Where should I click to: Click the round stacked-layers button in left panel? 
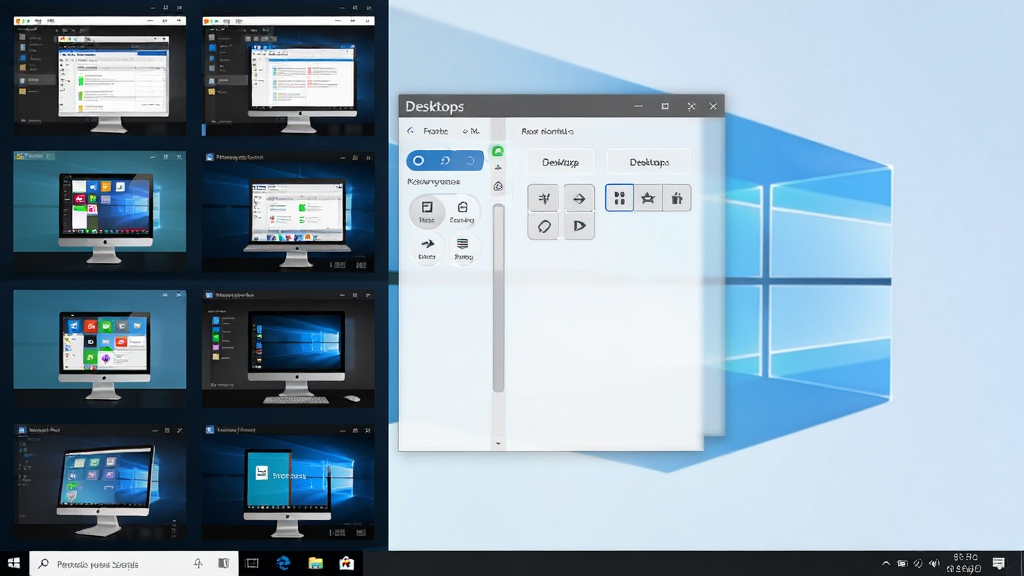tap(463, 248)
